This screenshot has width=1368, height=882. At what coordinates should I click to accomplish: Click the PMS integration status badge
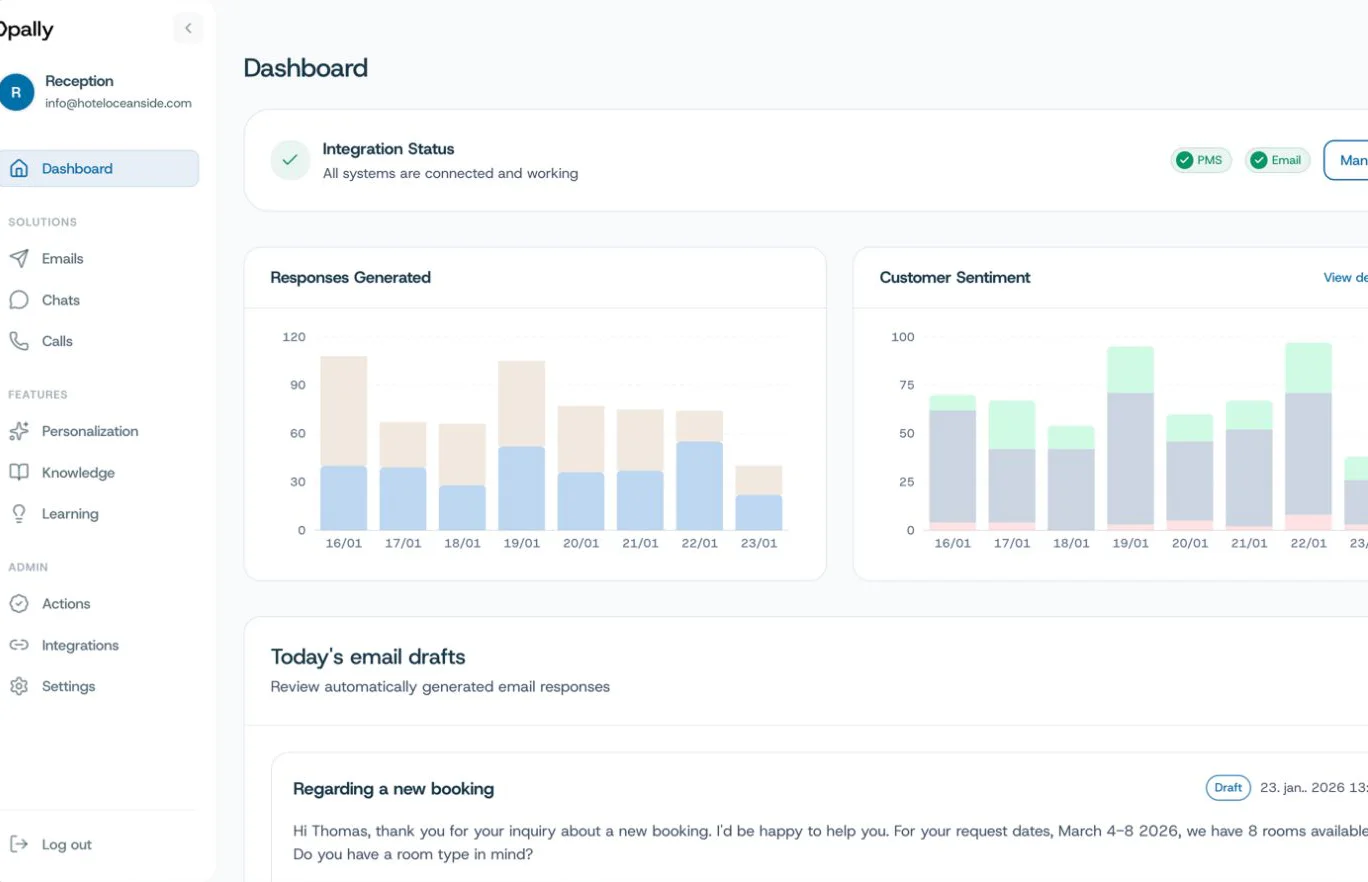pyautogui.click(x=1201, y=160)
